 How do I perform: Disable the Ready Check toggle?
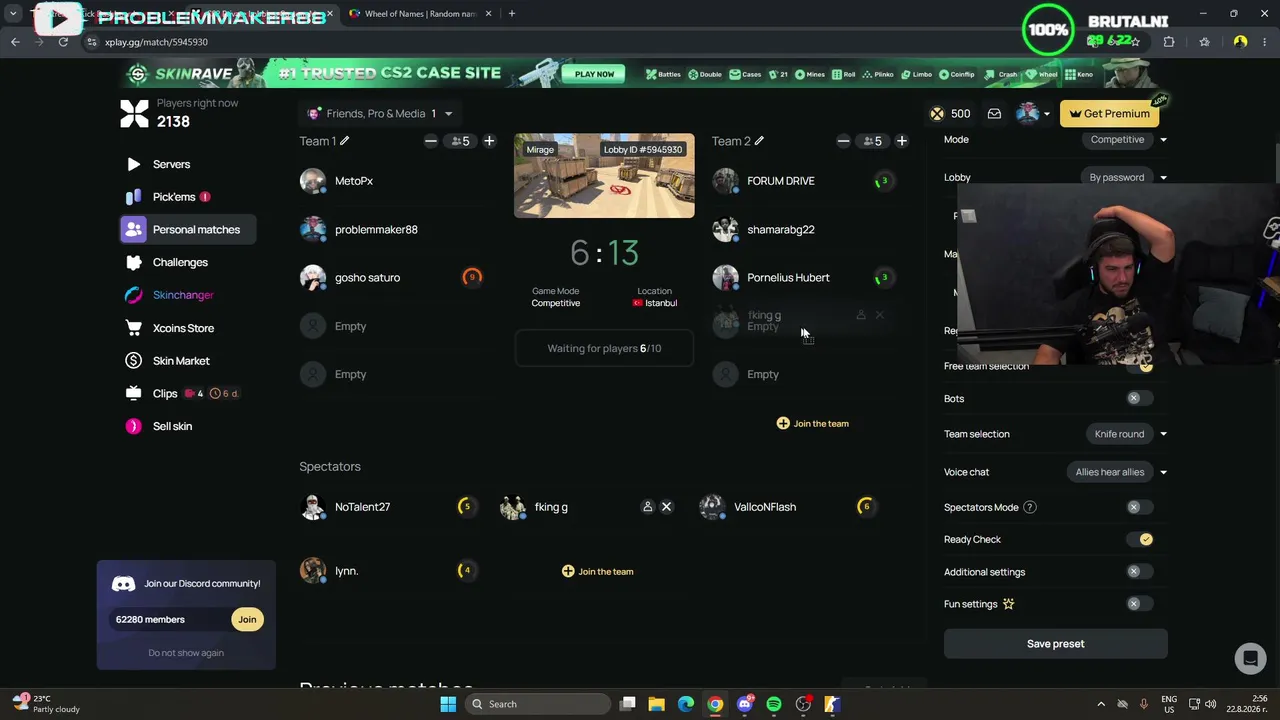coord(1139,539)
